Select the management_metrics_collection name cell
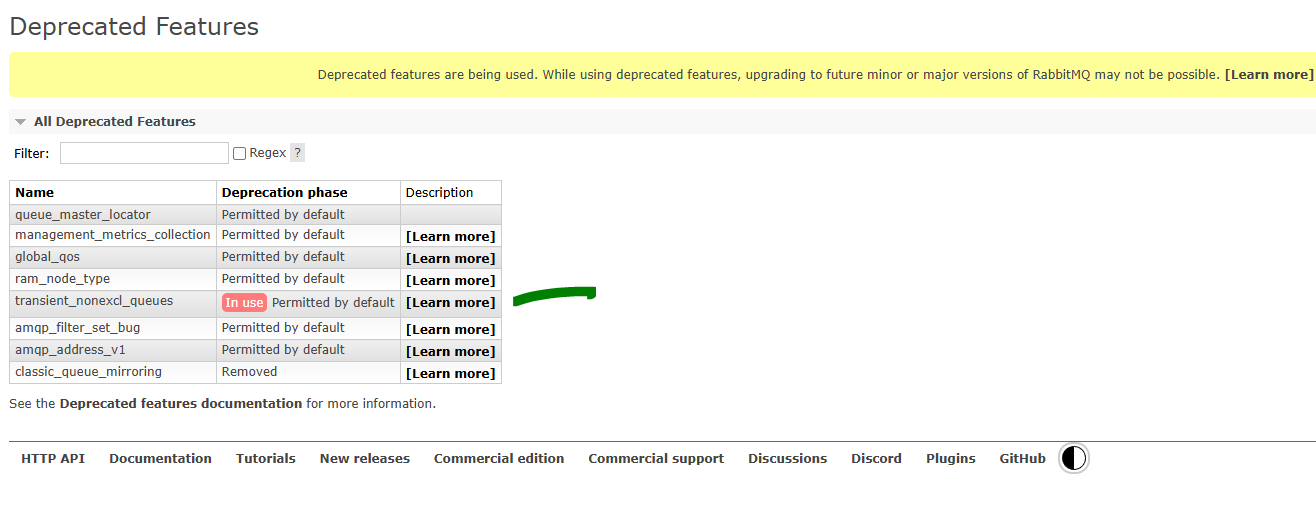Viewport: 1316px width, 521px height. (113, 235)
